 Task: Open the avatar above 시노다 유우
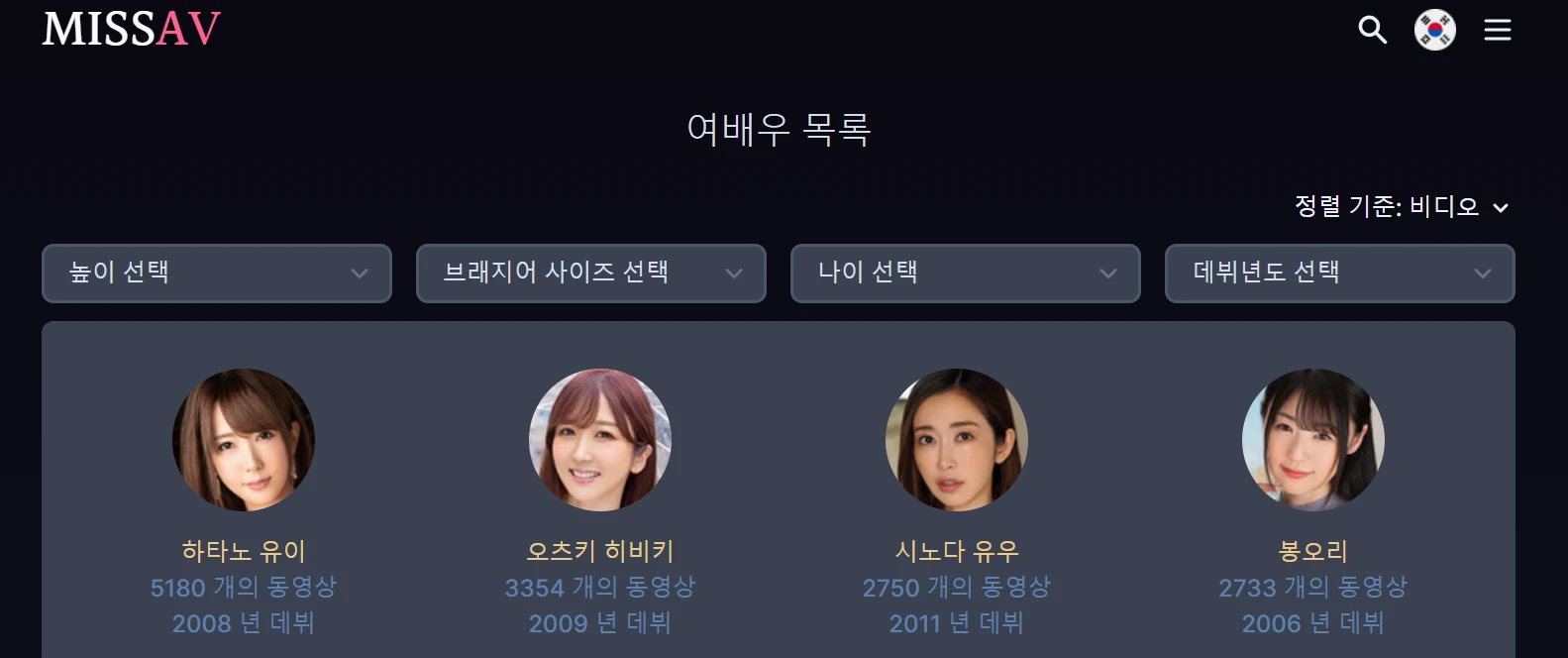(x=957, y=440)
